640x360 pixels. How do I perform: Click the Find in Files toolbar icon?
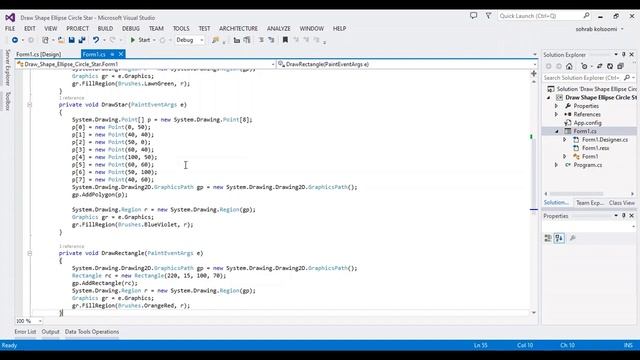coord(215,40)
